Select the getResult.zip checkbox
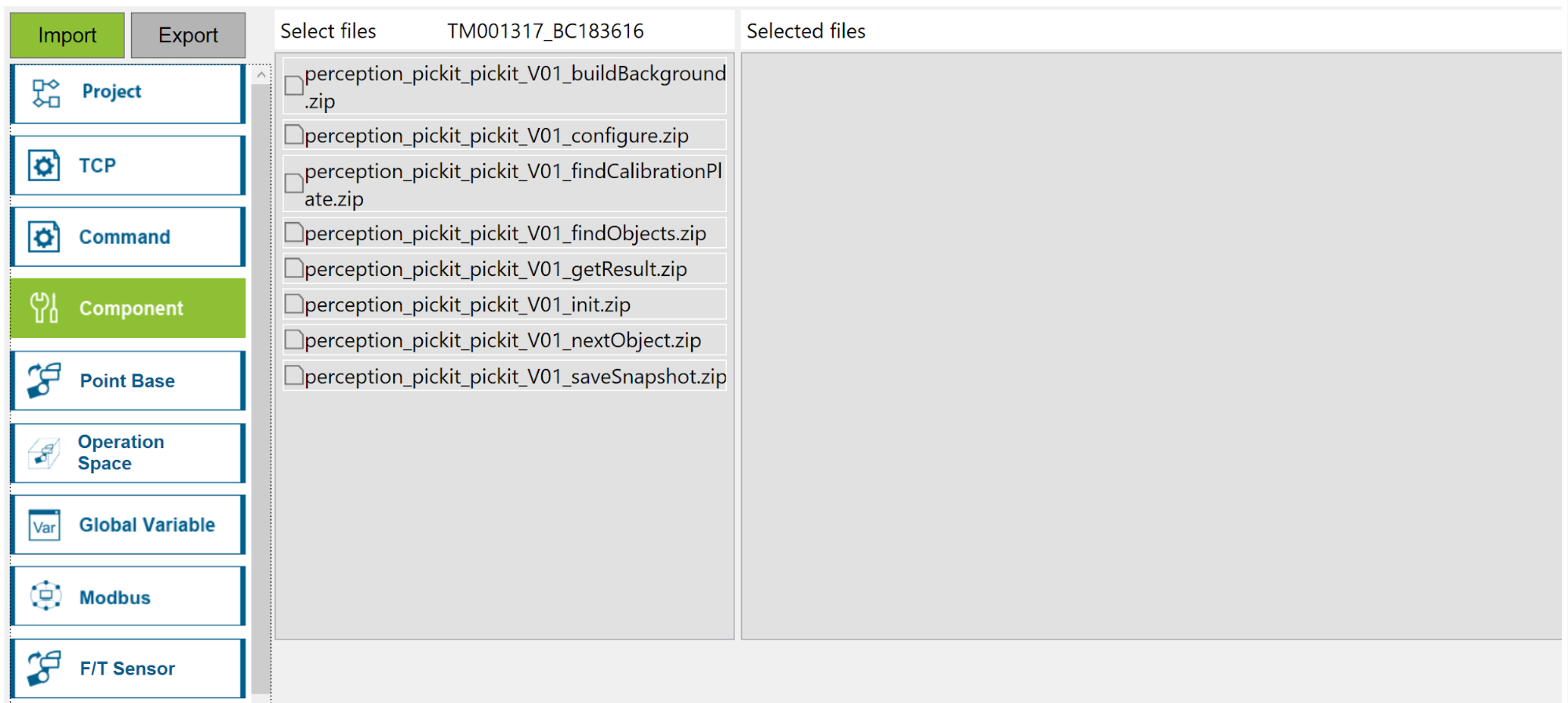The height and width of the screenshot is (703, 1568). (293, 268)
